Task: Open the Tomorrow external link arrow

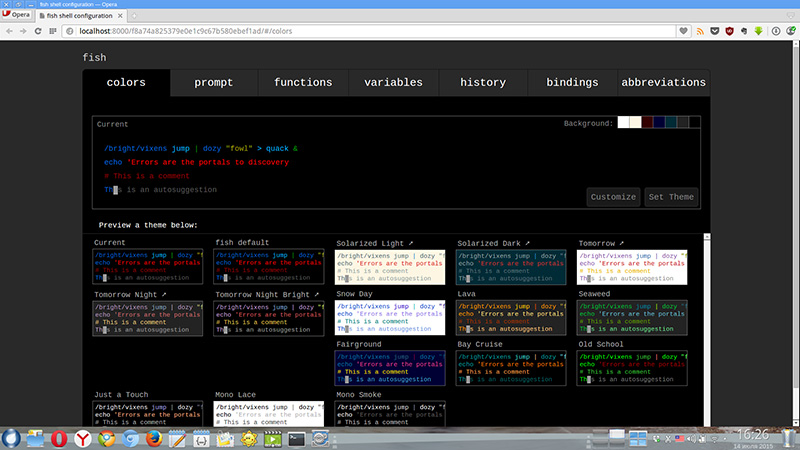Action: pyautogui.click(x=621, y=243)
